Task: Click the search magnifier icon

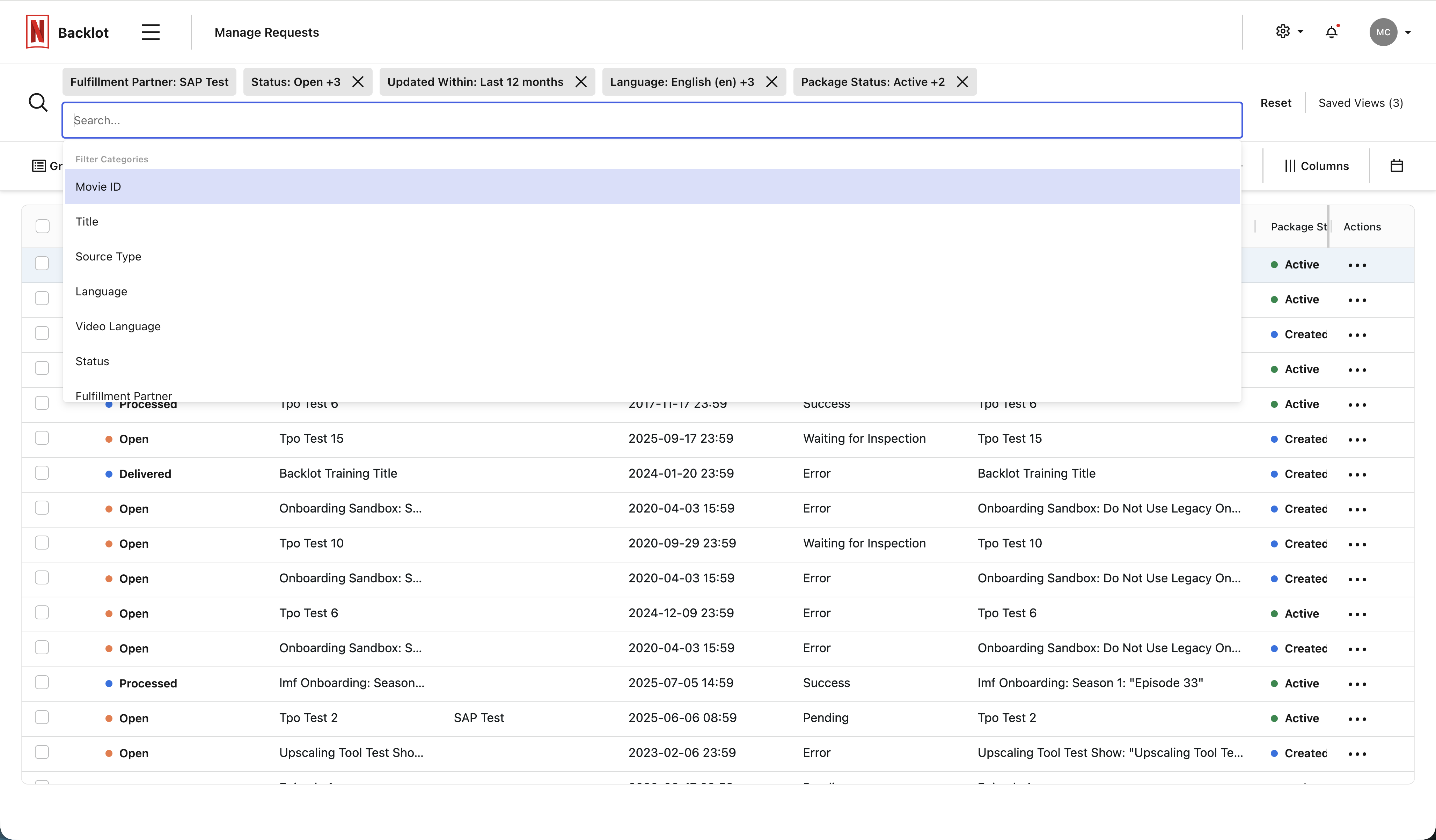Action: coord(38,103)
